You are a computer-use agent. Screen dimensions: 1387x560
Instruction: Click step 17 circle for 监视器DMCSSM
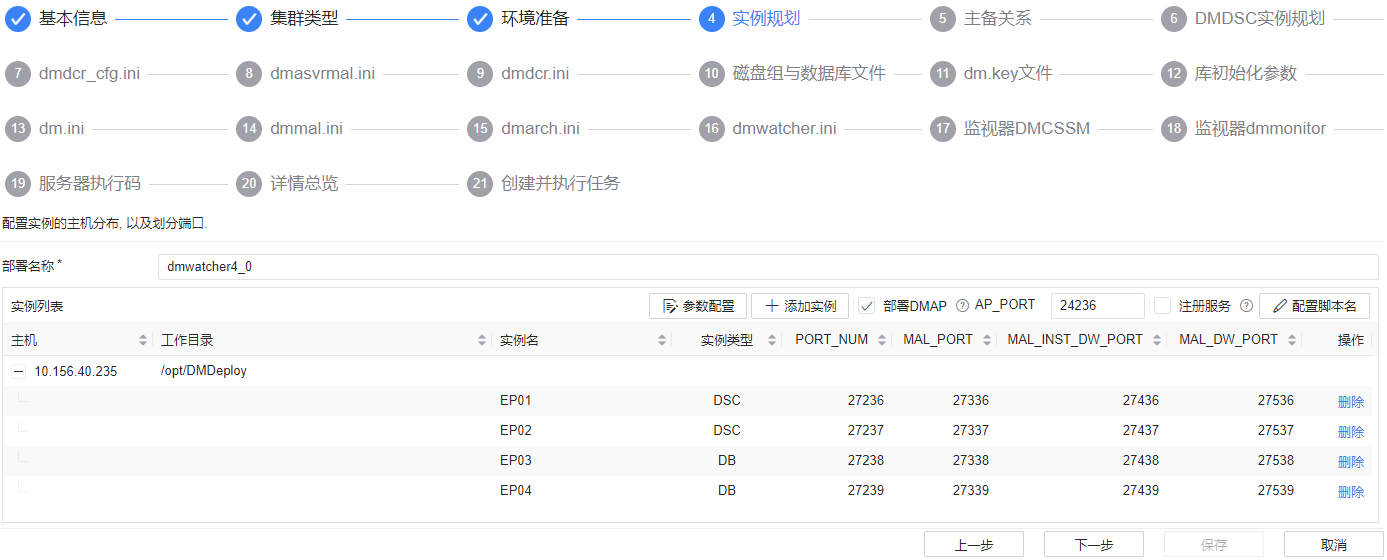pos(942,129)
